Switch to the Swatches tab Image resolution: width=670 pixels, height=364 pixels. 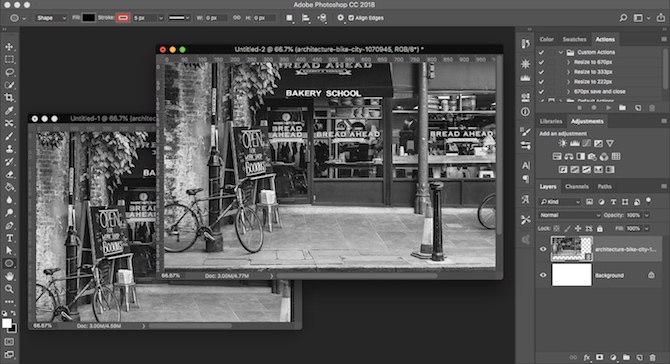(x=574, y=39)
